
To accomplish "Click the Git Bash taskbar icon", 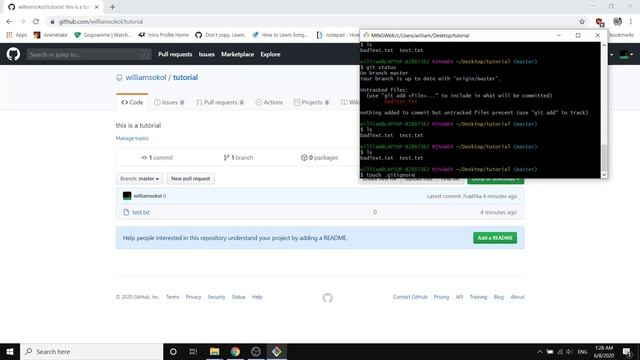I will pyautogui.click(x=276, y=351).
